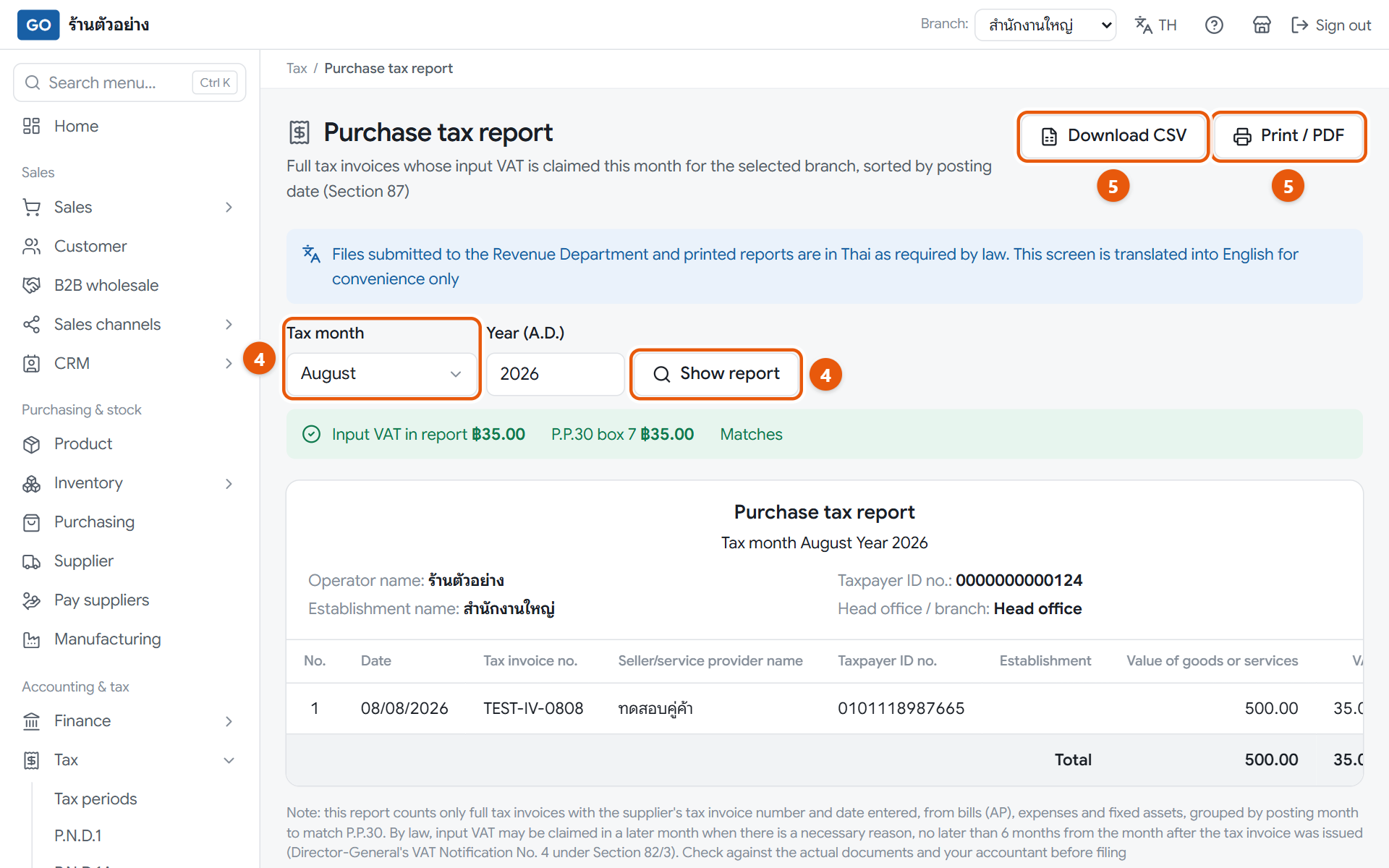Viewport: 1389px width, 868px height.
Task: Click the GO logo icon
Action: pos(38,25)
